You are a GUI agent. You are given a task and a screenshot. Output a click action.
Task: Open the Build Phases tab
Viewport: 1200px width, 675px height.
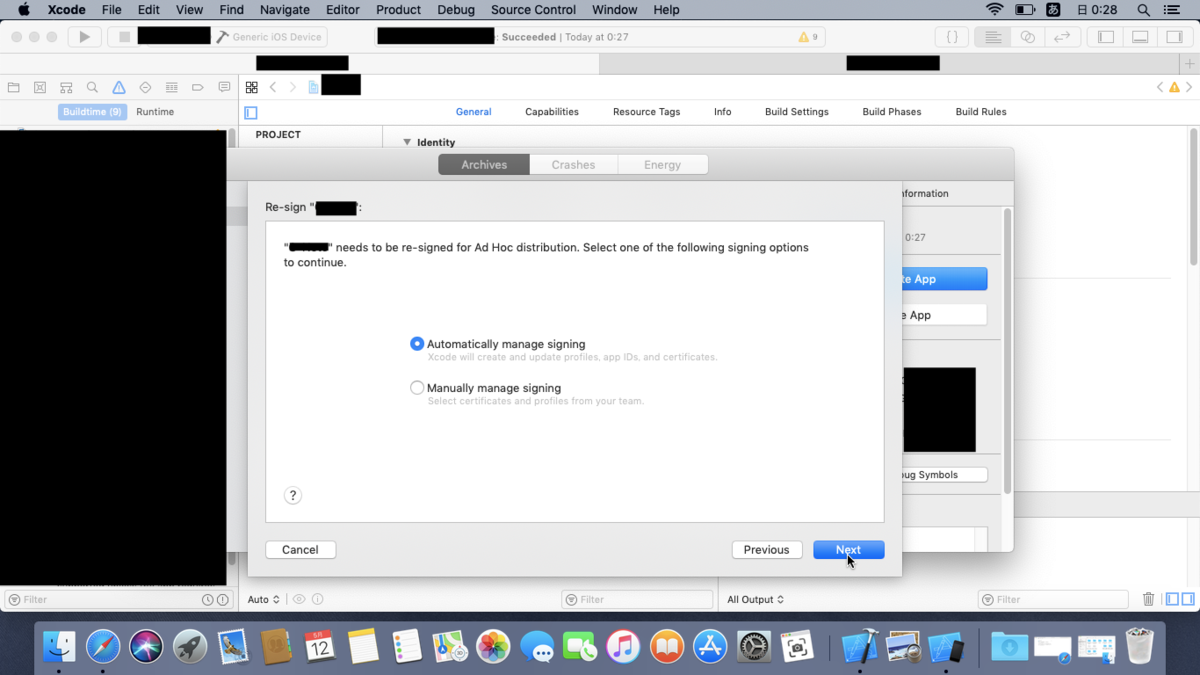[x=892, y=112]
